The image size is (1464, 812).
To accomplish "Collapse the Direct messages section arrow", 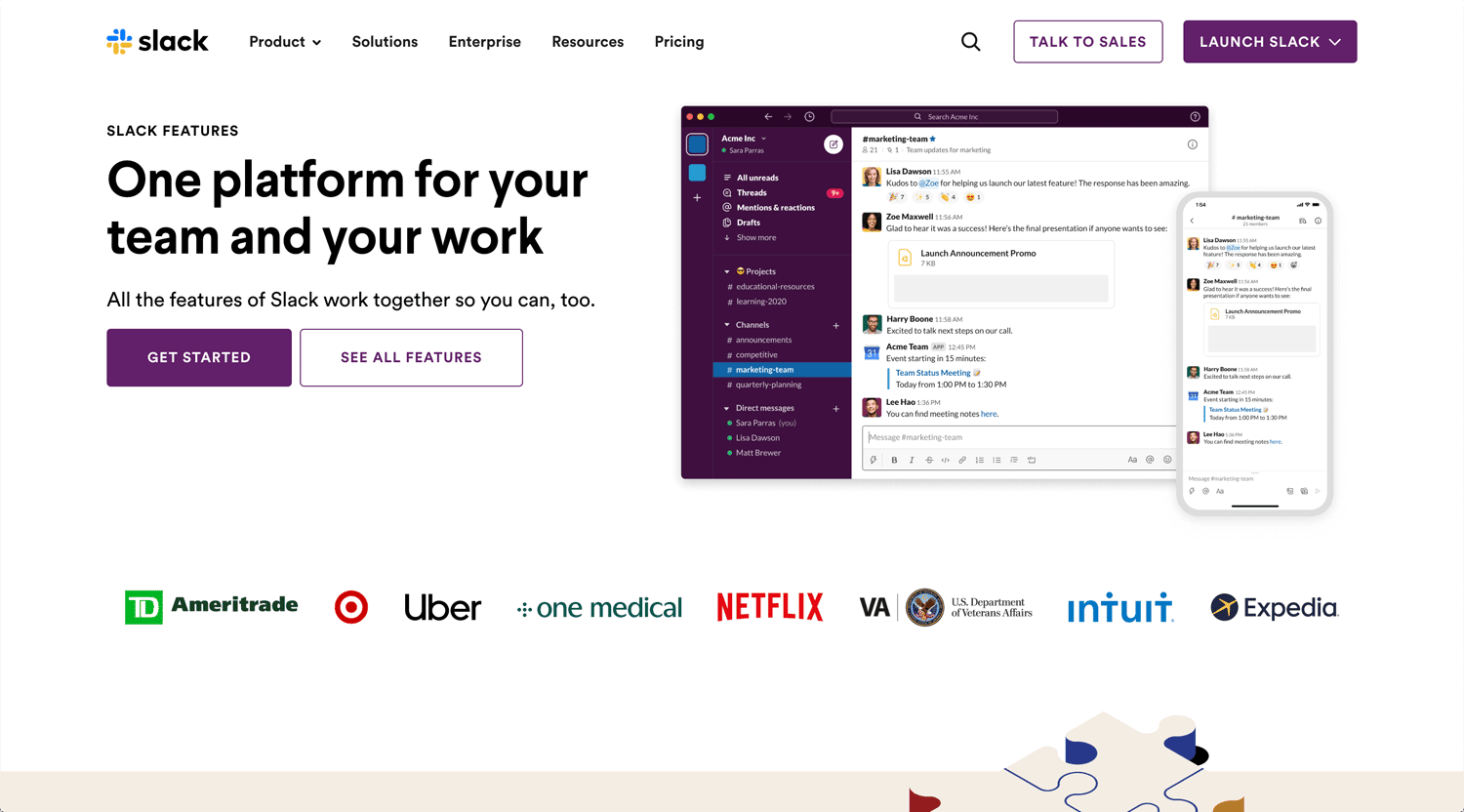I will (x=727, y=408).
